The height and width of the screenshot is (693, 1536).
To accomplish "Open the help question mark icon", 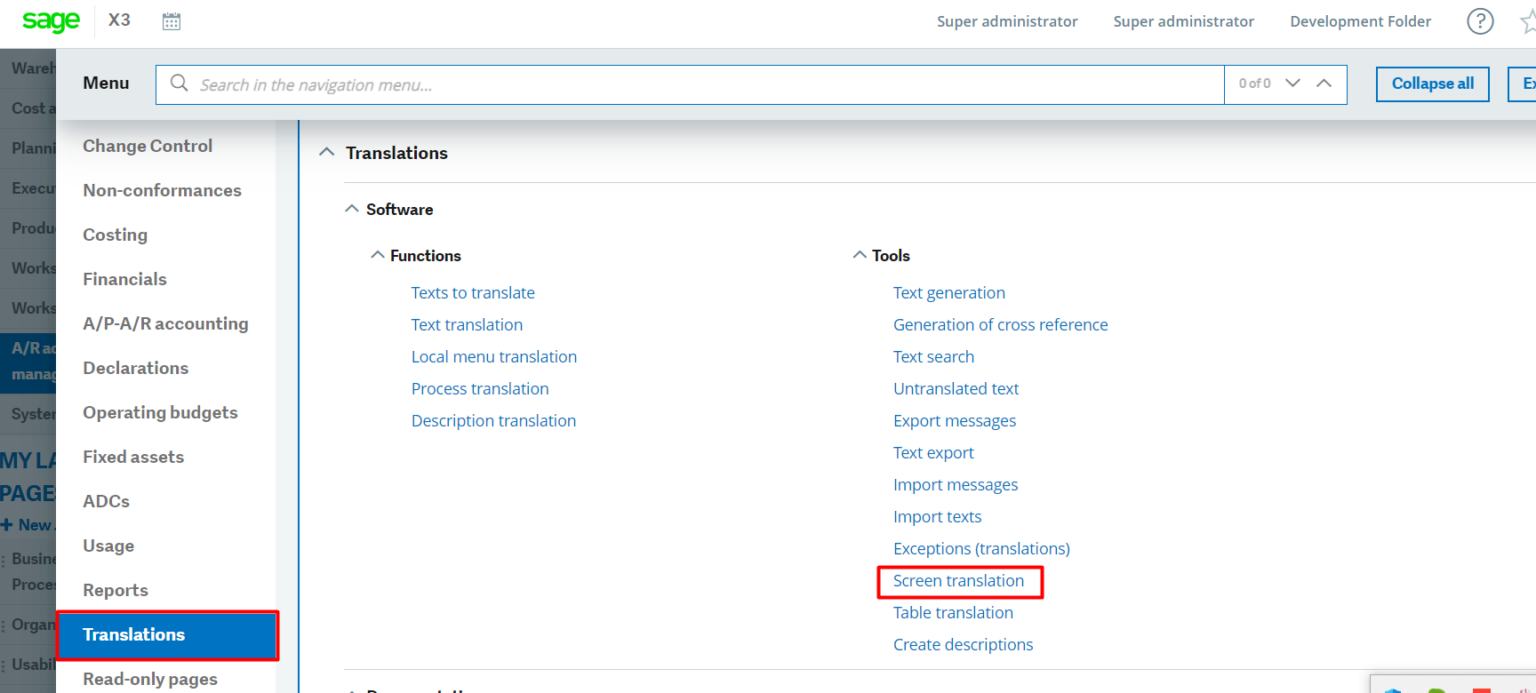I will [1480, 21].
